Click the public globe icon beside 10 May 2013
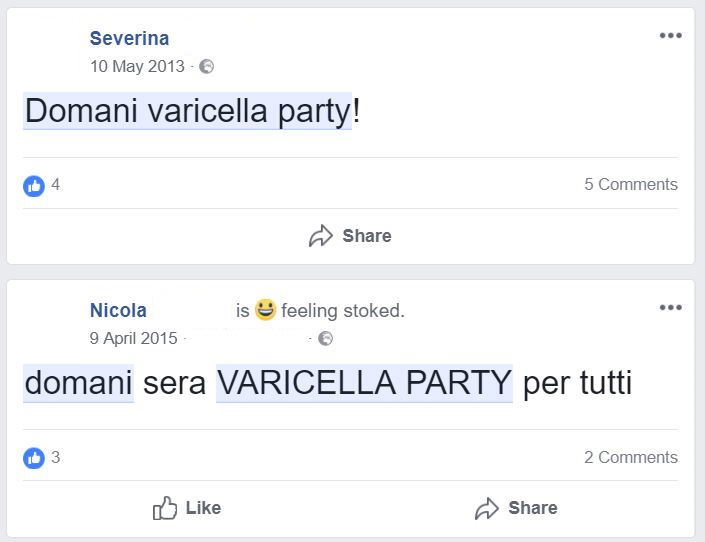Image resolution: width=705 pixels, height=542 pixels. (x=207, y=67)
